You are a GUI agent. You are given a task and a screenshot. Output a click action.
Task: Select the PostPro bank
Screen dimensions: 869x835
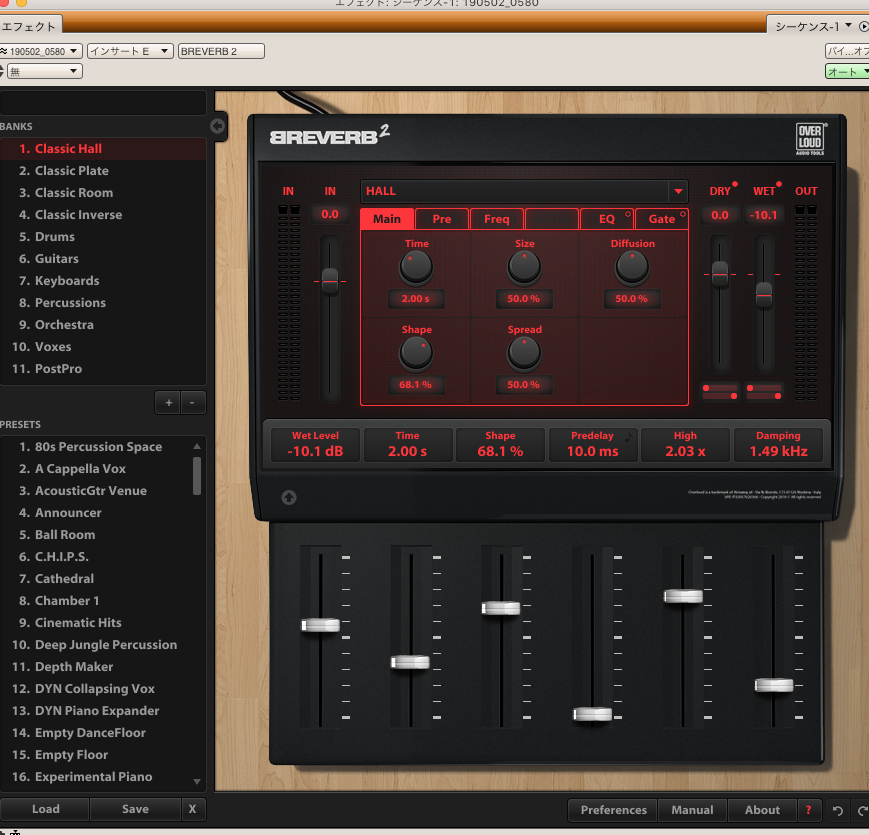click(103, 368)
